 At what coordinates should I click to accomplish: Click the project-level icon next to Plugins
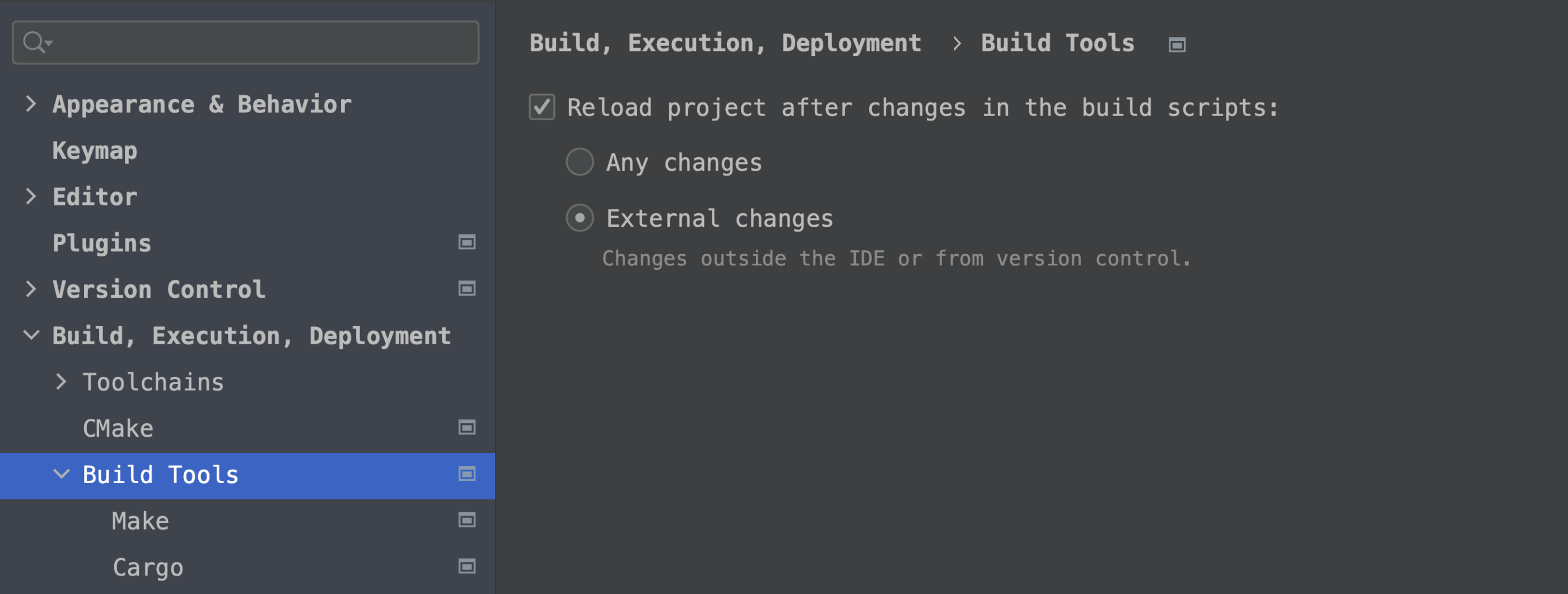point(467,242)
